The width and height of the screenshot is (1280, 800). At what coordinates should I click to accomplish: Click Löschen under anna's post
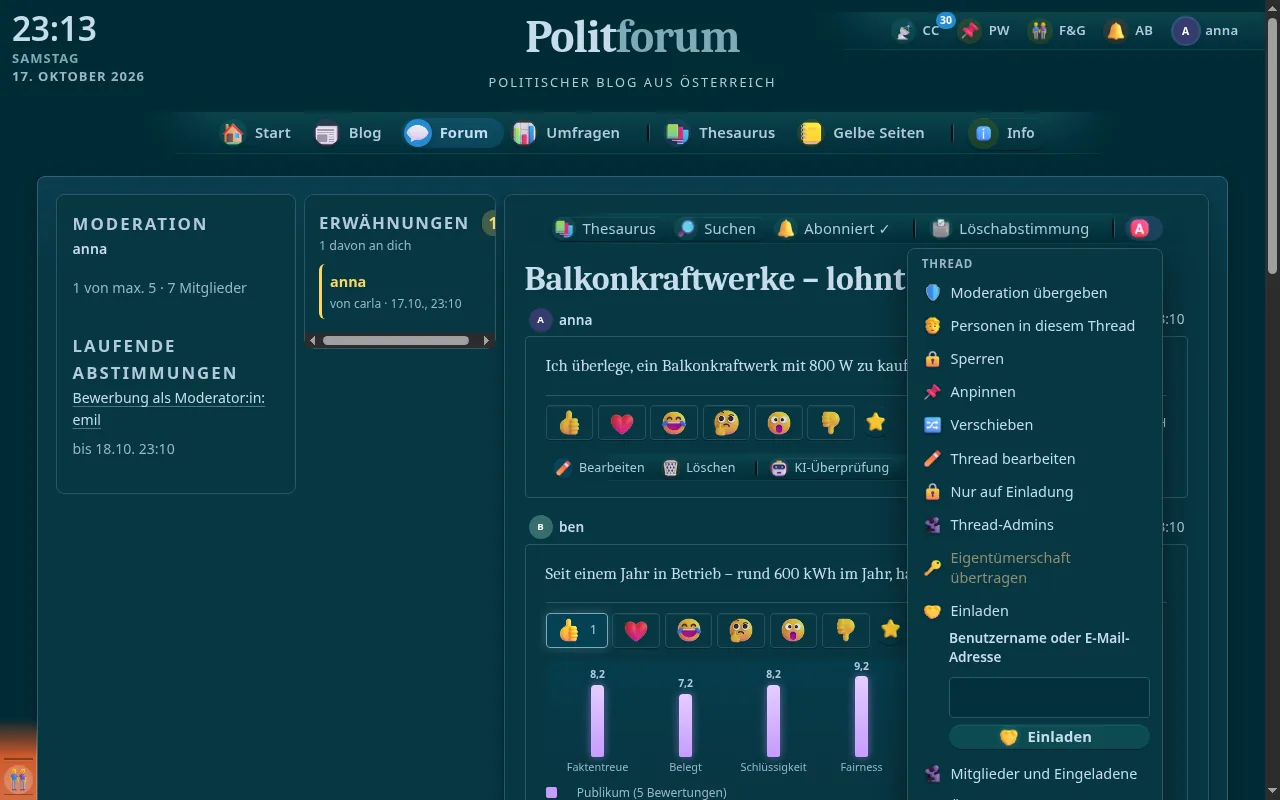coord(699,467)
